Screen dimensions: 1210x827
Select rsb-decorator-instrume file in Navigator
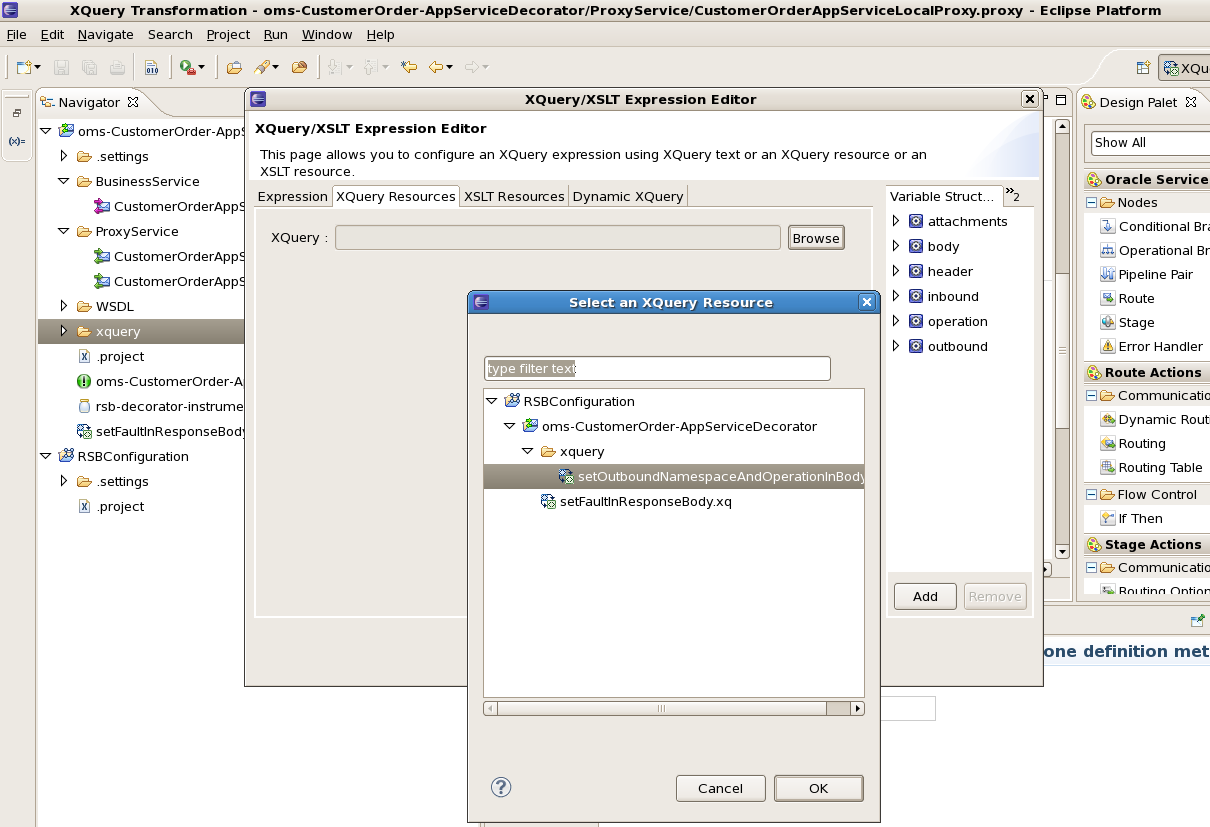pos(161,406)
